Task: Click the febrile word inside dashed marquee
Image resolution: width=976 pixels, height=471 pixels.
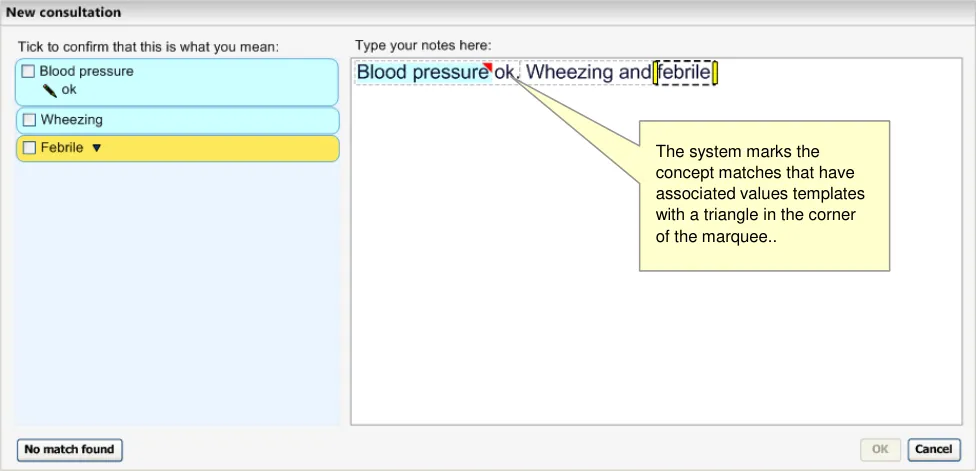Action: (x=685, y=73)
